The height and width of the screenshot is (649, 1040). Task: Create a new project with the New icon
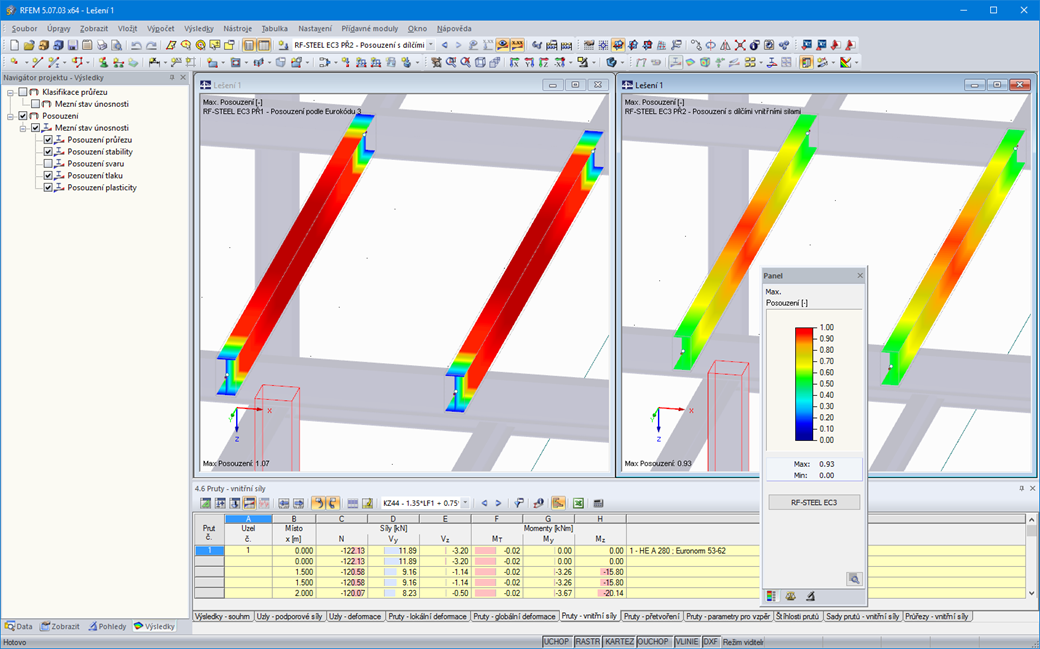(x=12, y=46)
